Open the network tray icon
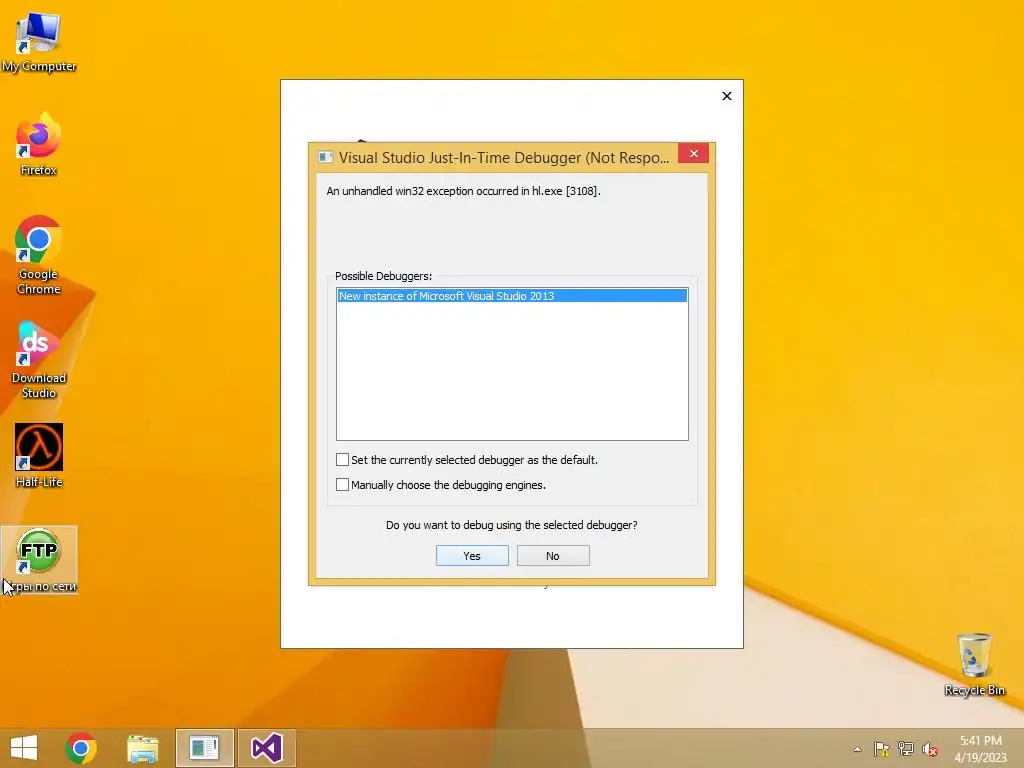 906,749
